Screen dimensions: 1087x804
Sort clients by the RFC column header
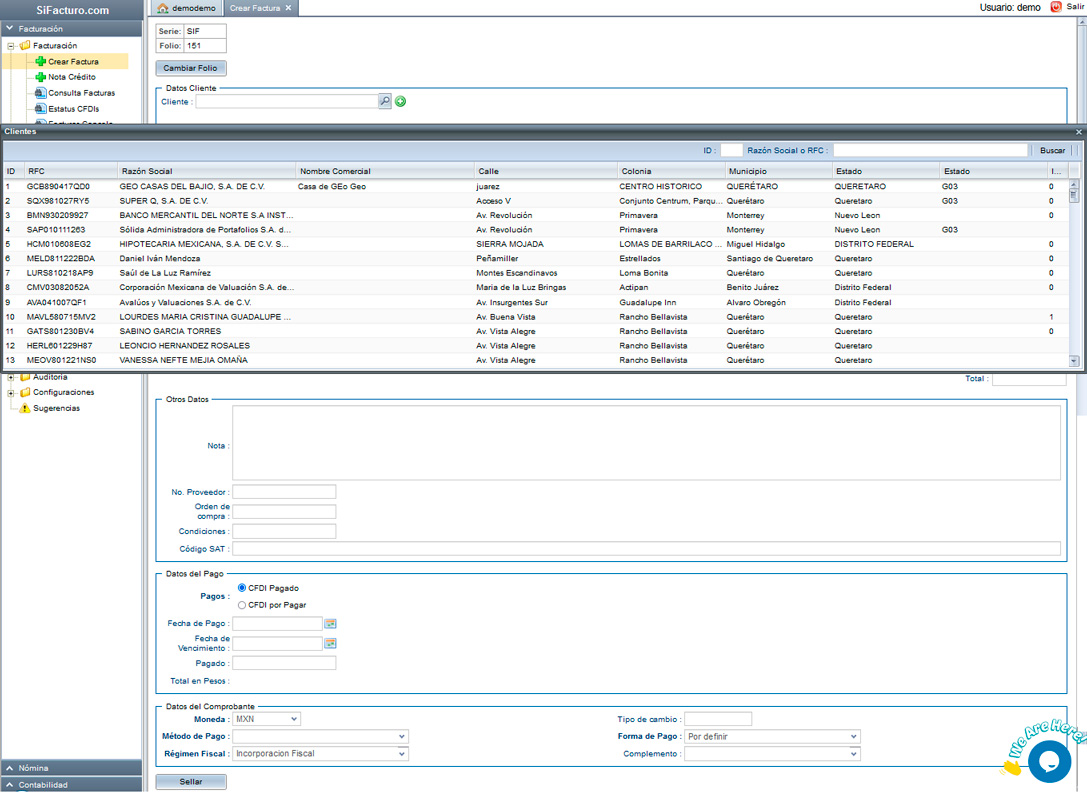[71, 171]
